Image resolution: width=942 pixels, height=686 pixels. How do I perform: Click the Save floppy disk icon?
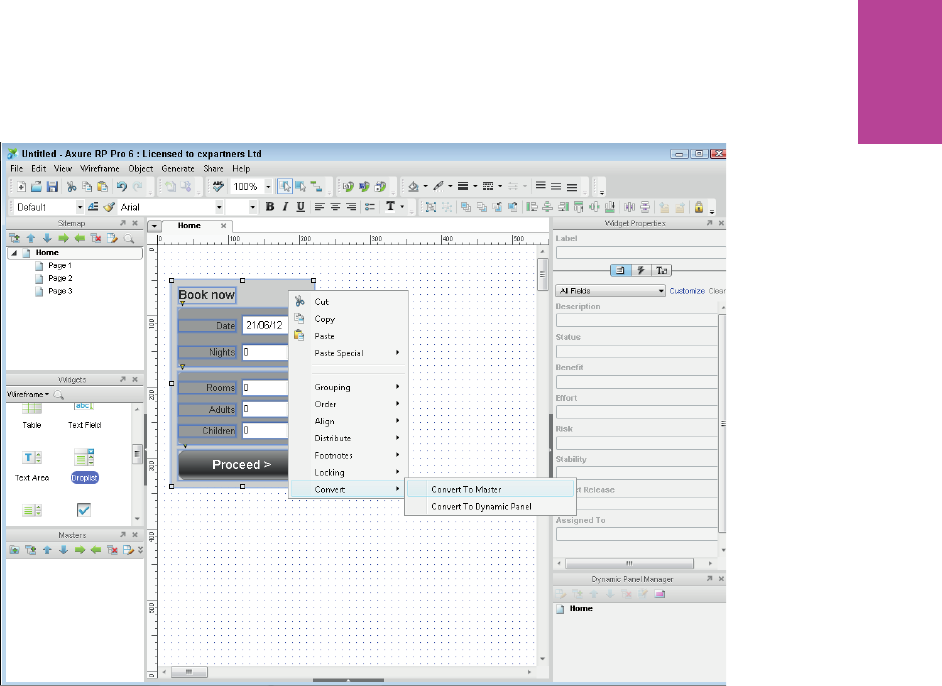(x=52, y=187)
